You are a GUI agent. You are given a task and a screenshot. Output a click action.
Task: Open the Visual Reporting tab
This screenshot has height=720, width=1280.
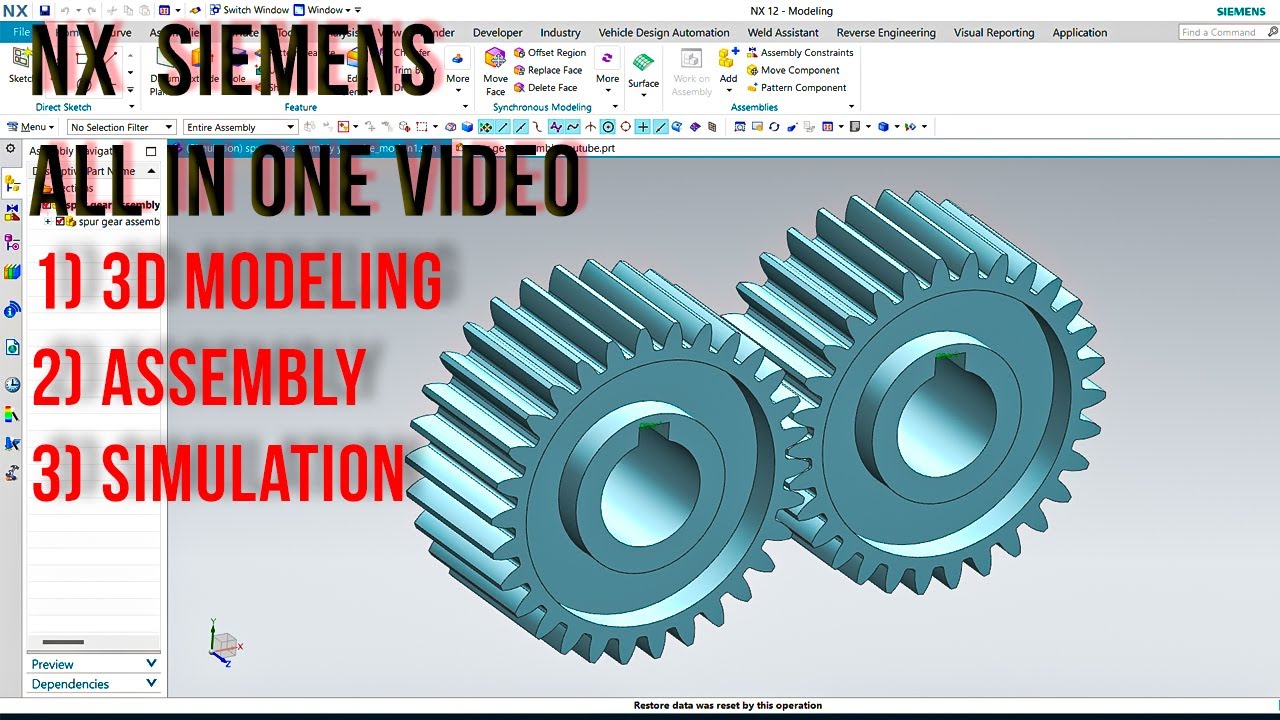click(x=994, y=33)
